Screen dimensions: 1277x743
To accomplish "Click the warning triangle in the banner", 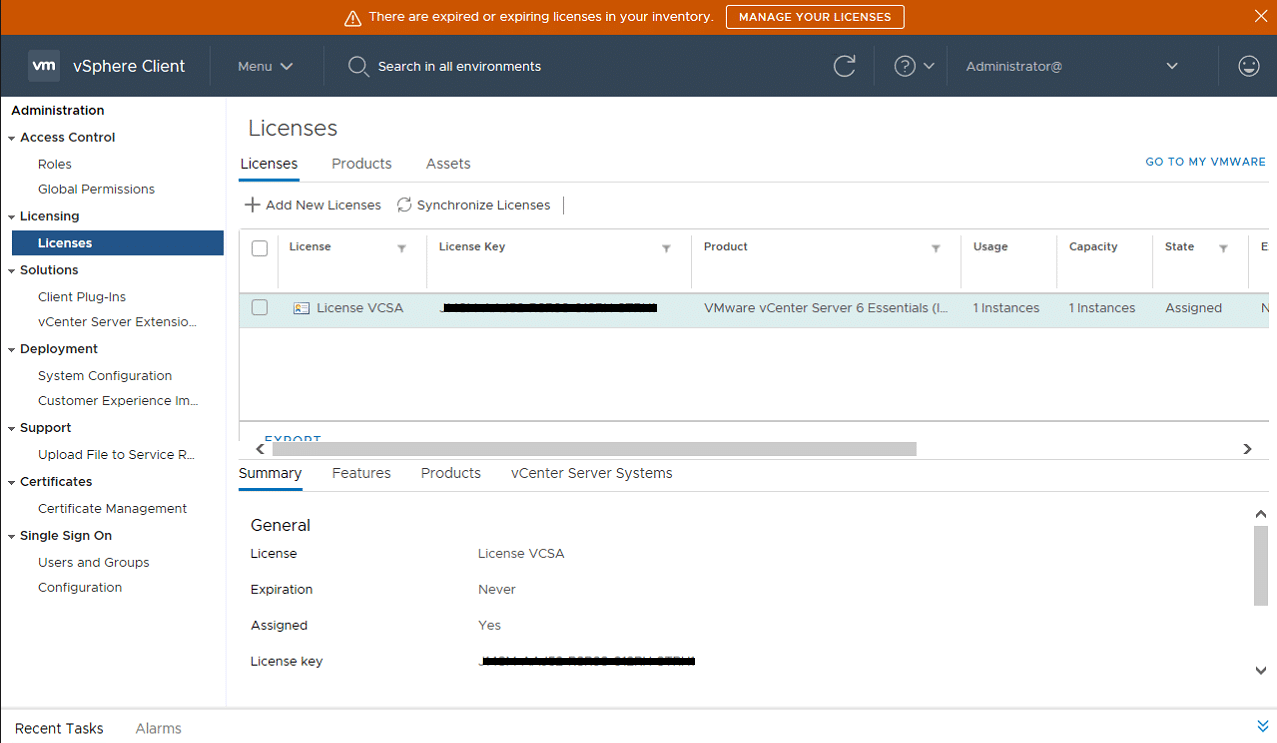I will (x=352, y=18).
